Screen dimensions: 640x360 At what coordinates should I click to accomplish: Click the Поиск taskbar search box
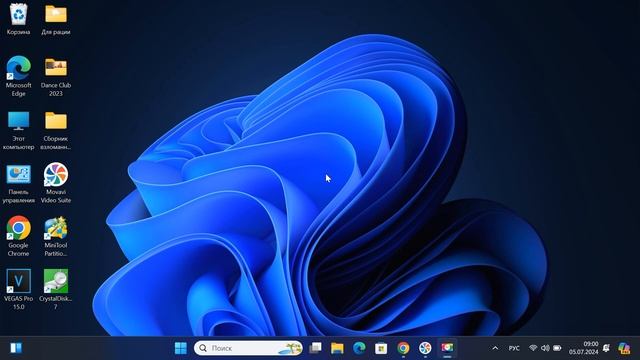pos(248,348)
